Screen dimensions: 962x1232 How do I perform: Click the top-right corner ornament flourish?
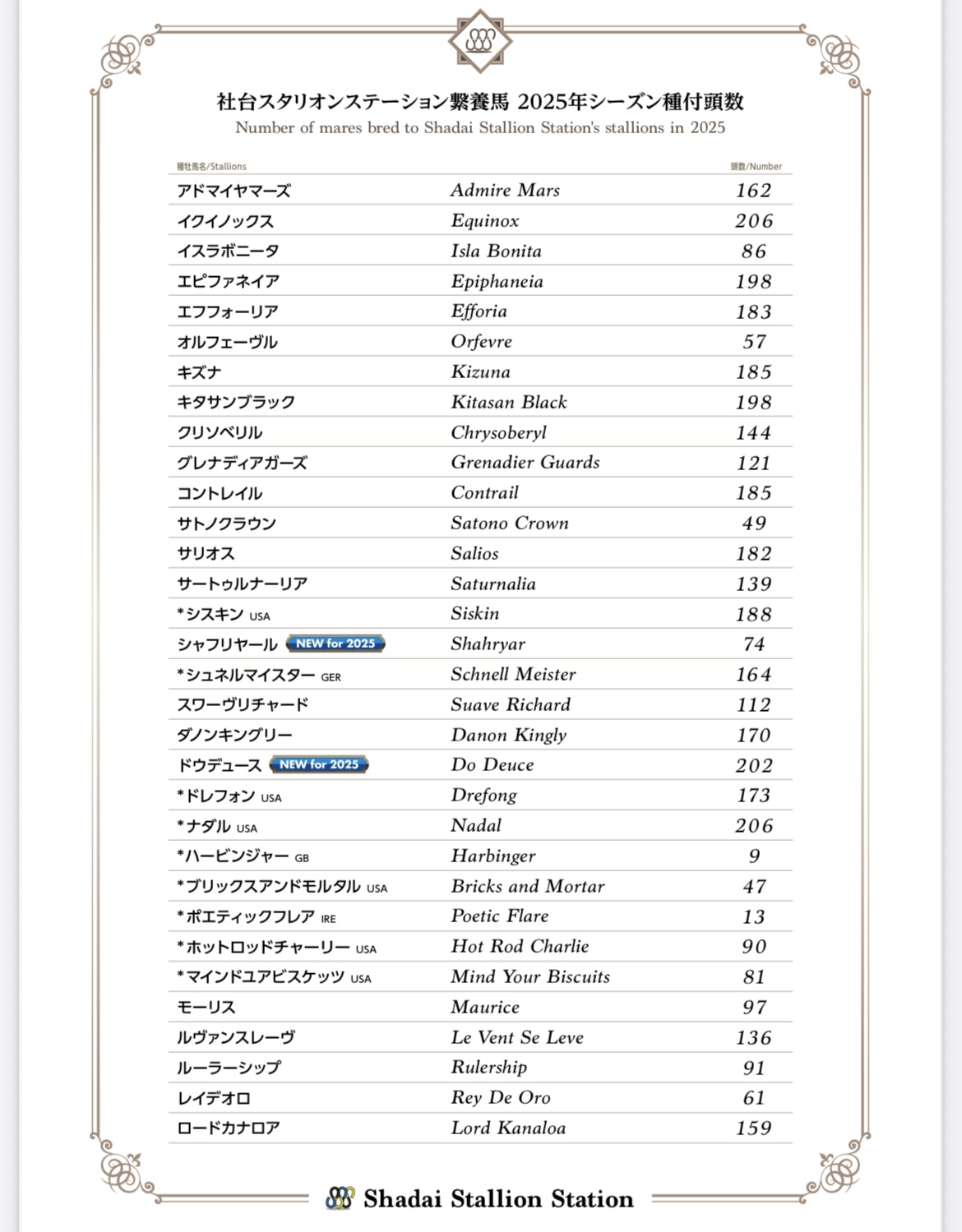tap(838, 58)
